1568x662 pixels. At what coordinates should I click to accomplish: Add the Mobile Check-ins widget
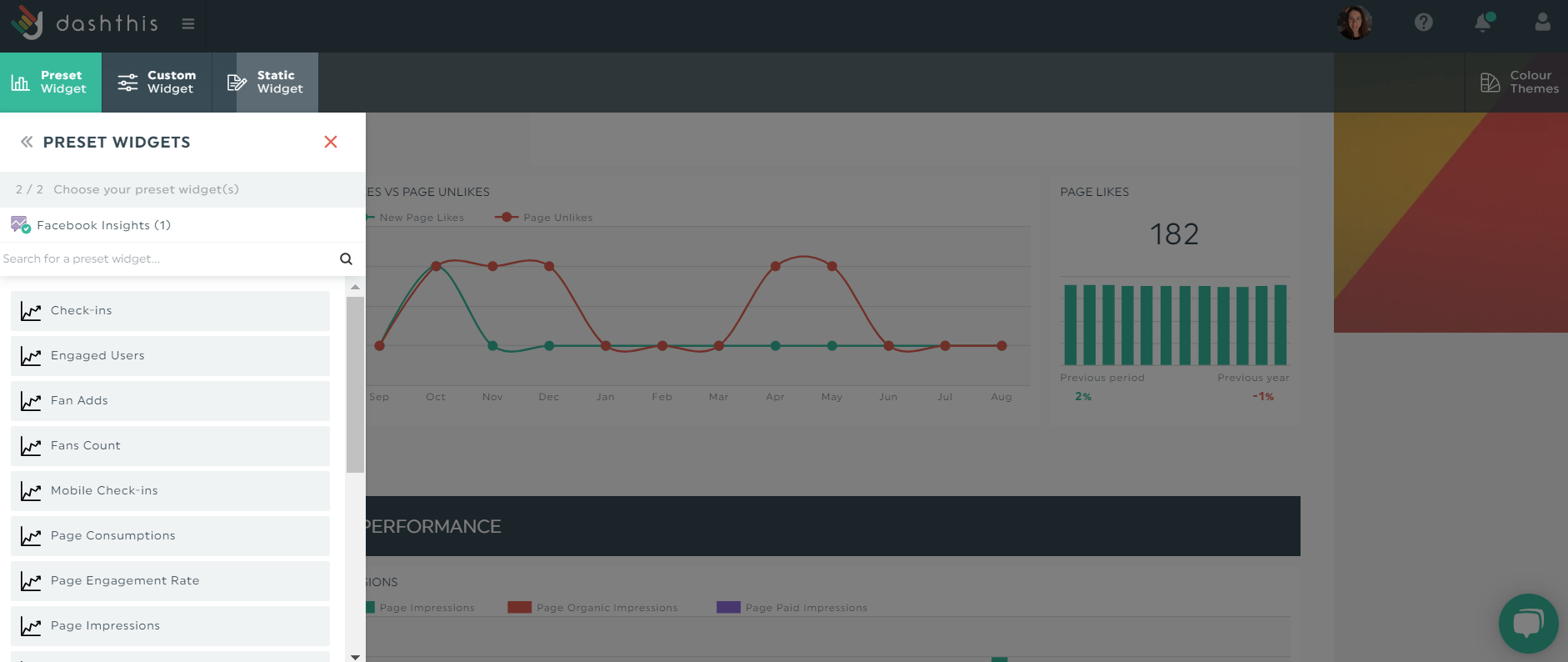point(170,490)
